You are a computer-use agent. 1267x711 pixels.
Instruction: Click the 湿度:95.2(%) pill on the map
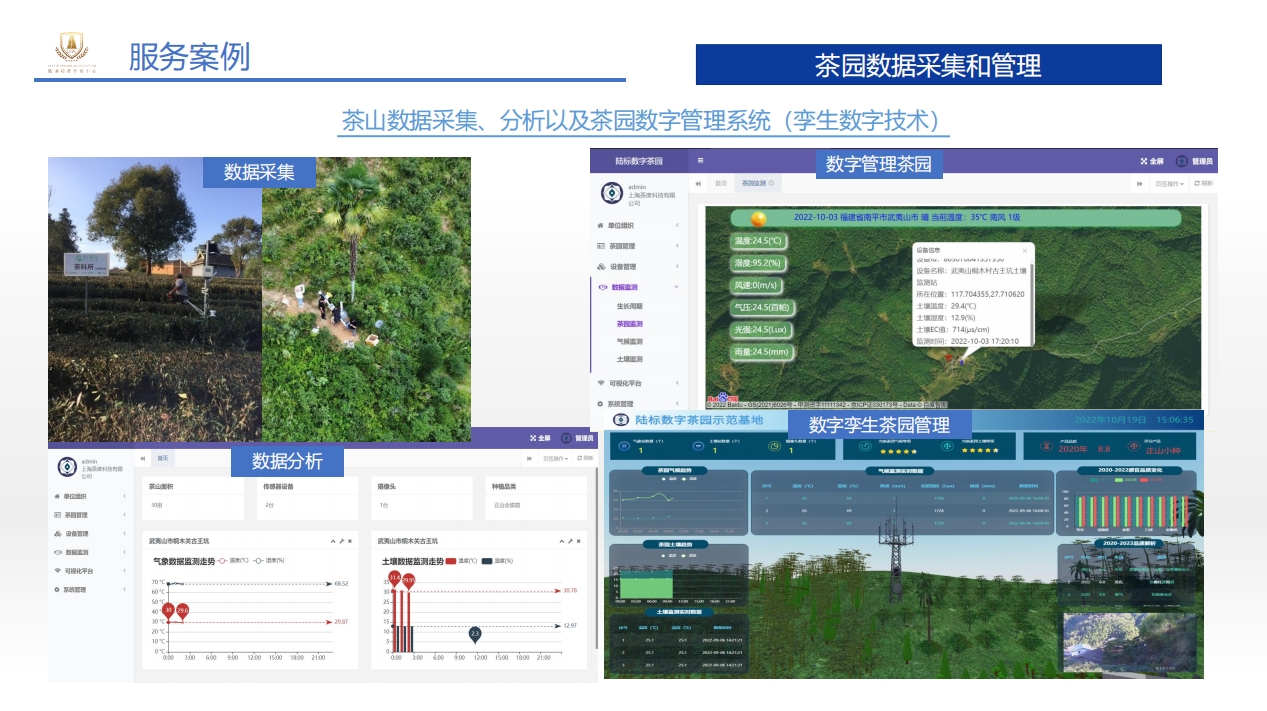pyautogui.click(x=758, y=264)
